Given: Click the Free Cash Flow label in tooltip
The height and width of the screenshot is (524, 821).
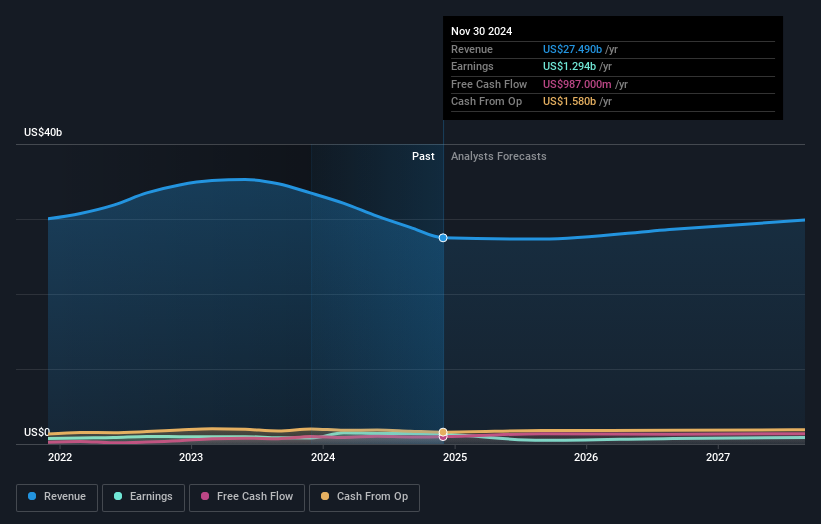Looking at the screenshot, I should click(x=489, y=84).
